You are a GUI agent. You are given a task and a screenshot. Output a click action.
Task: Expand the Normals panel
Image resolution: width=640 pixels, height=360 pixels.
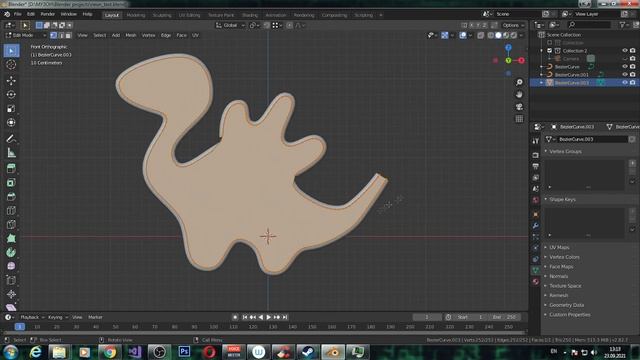(558, 276)
